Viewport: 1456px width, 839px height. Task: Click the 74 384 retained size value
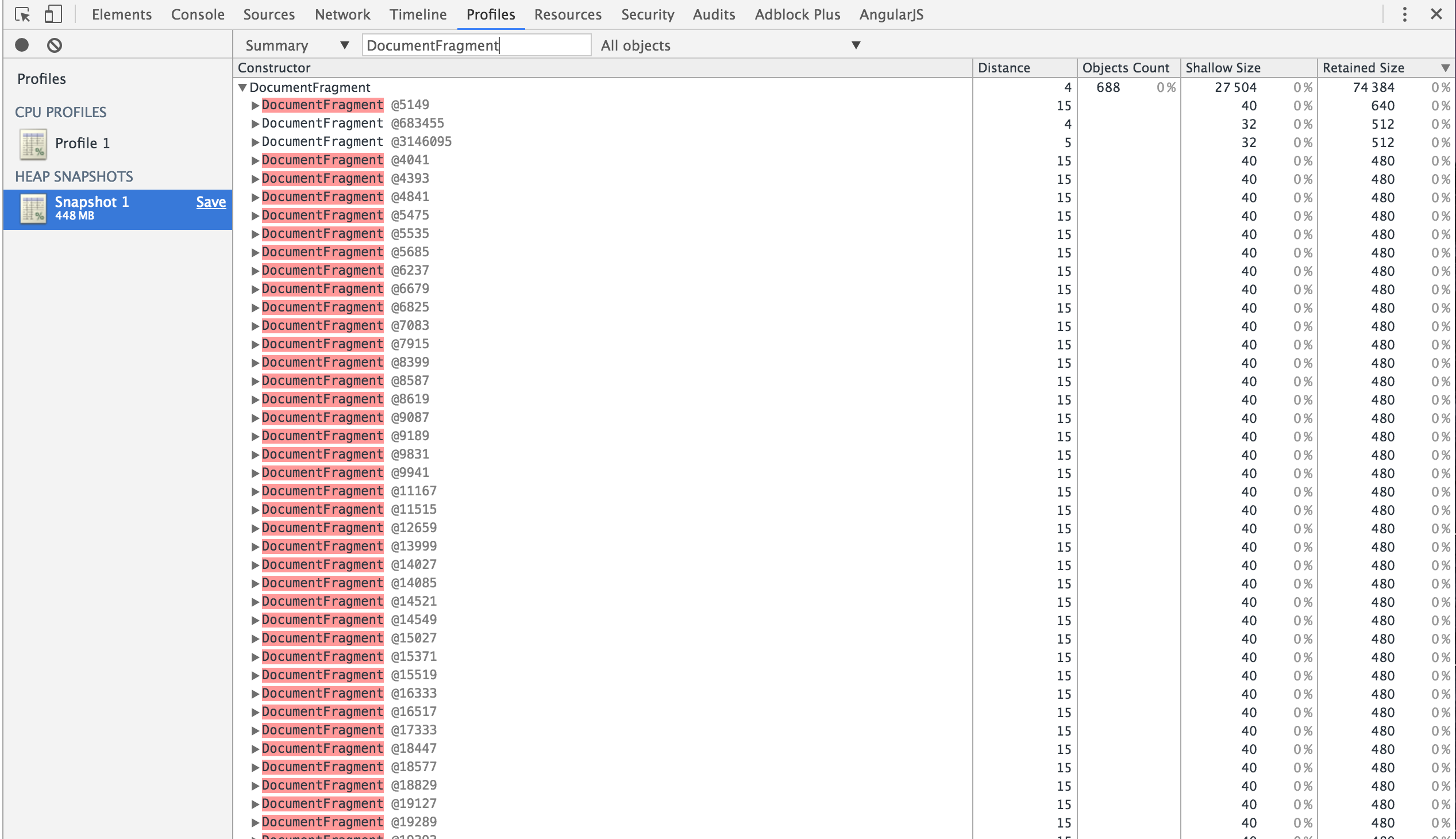(x=1373, y=87)
